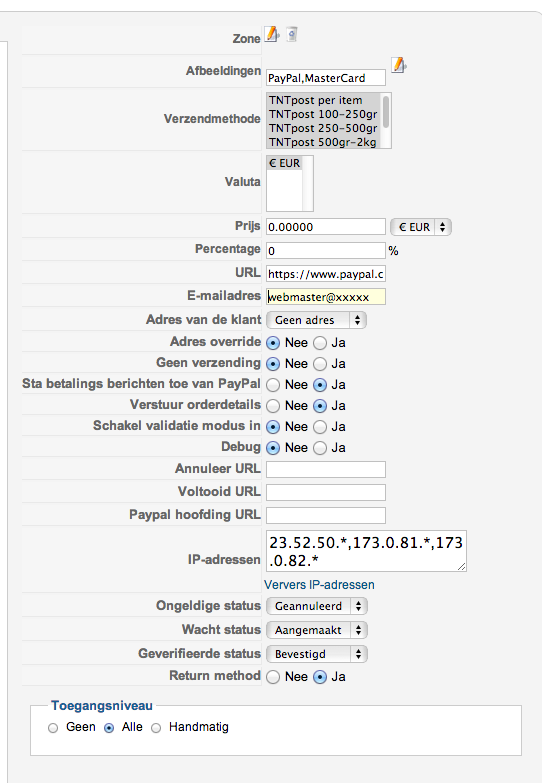Enable Debug by choosing Ja
This screenshot has width=542, height=783.
coord(320,448)
